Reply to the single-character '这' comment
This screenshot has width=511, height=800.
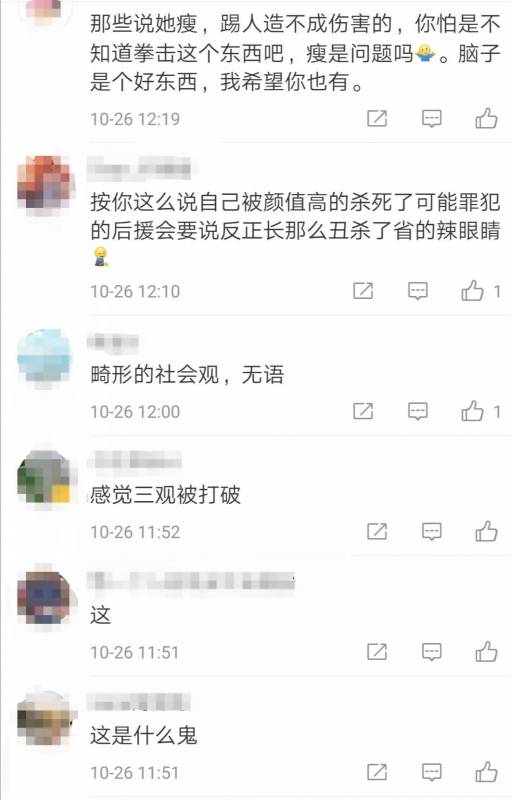(x=431, y=652)
